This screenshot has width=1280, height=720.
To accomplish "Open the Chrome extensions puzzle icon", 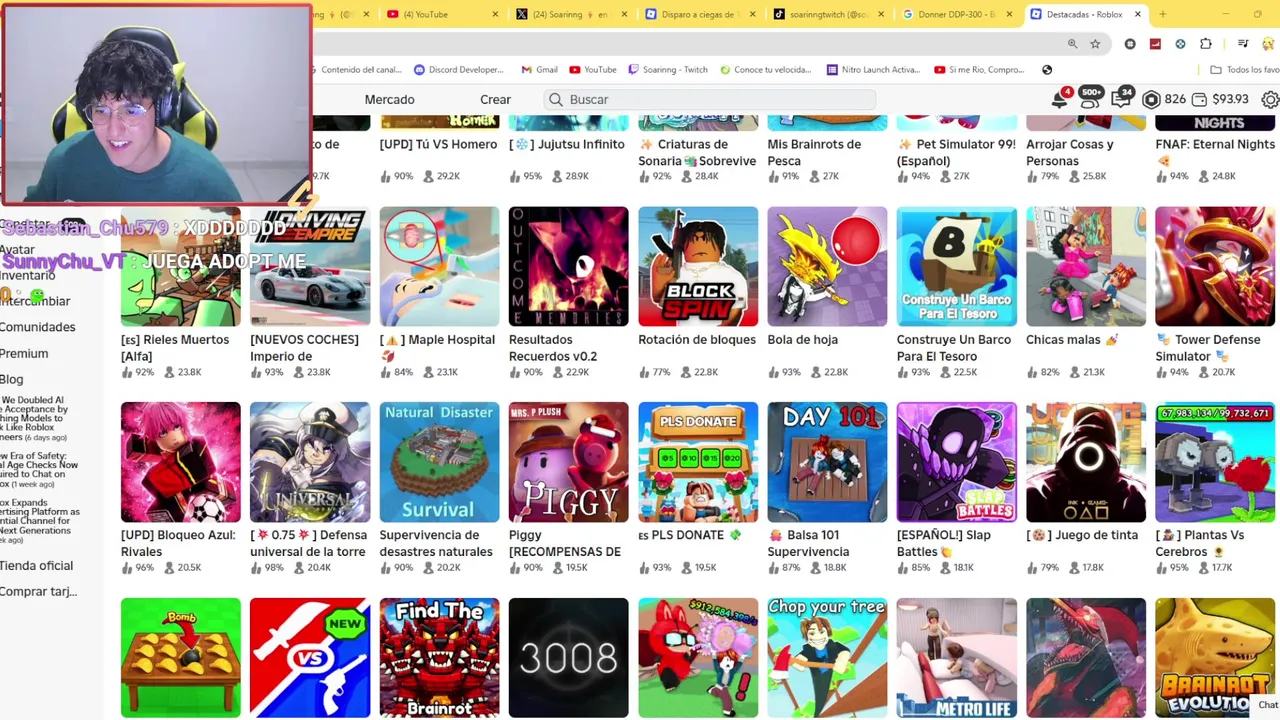I will [x=1205, y=44].
